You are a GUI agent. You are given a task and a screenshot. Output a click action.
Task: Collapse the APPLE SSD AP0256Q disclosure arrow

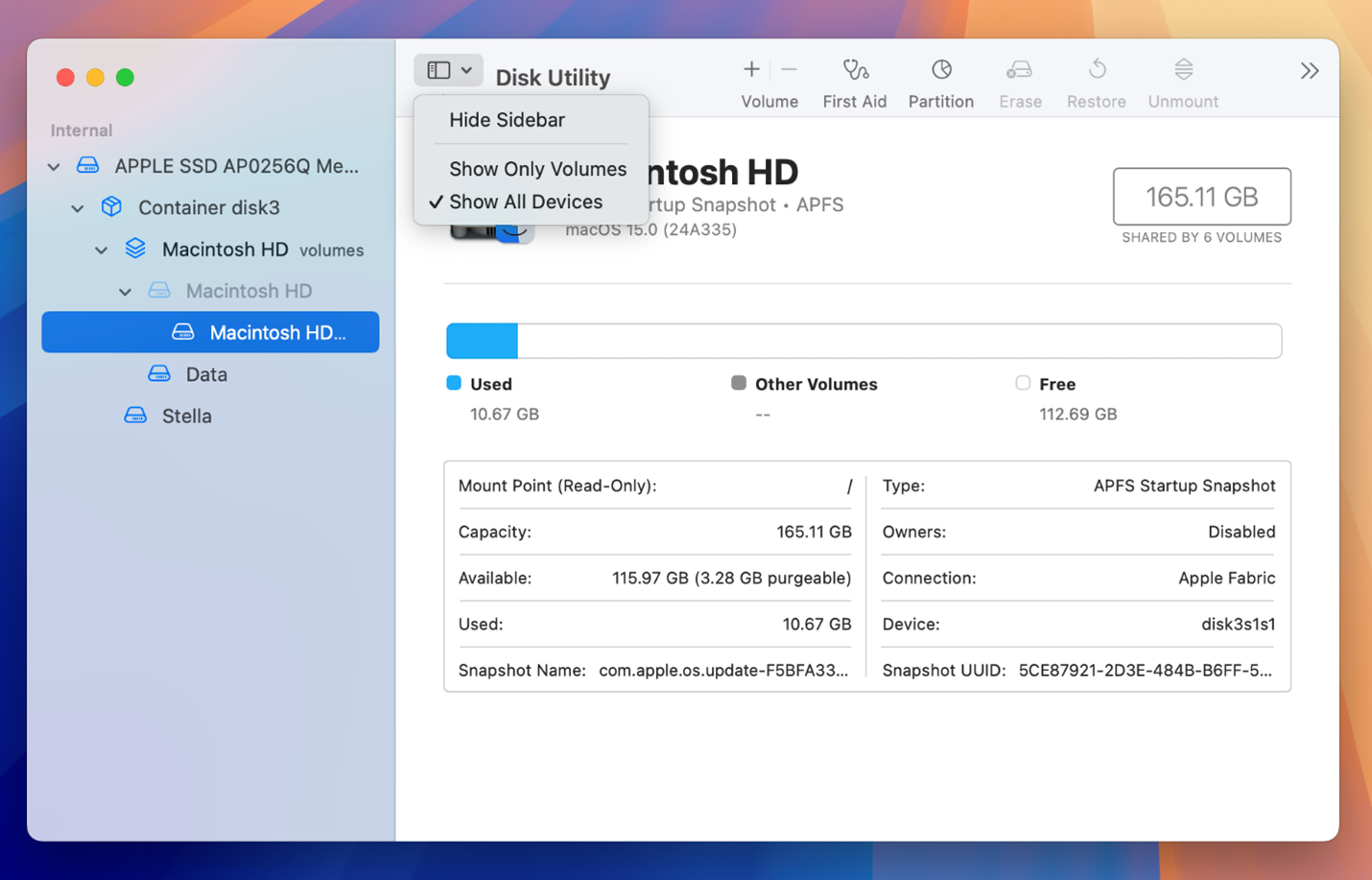tap(55, 167)
